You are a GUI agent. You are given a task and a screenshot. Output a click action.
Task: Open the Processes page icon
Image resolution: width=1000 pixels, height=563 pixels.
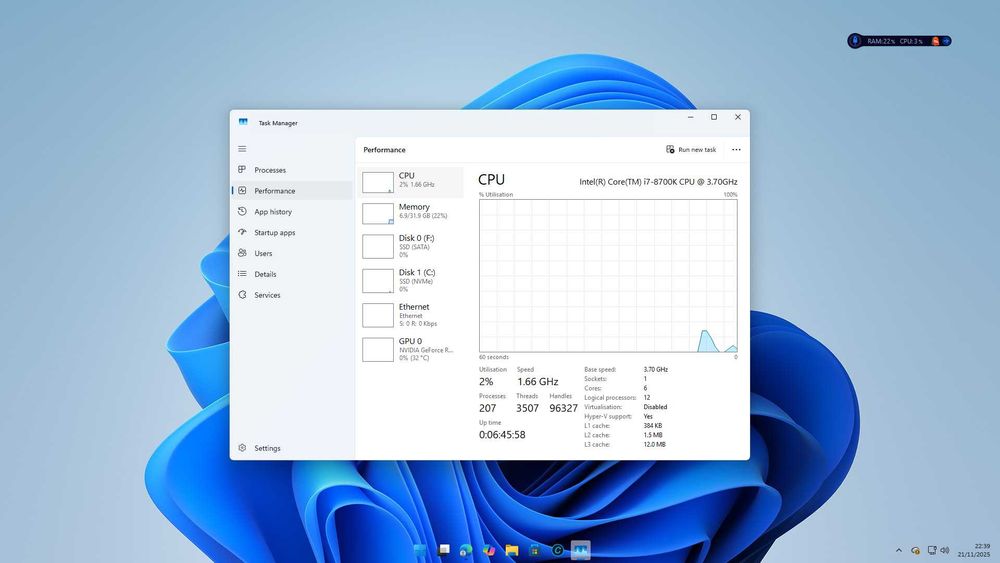[242, 170]
